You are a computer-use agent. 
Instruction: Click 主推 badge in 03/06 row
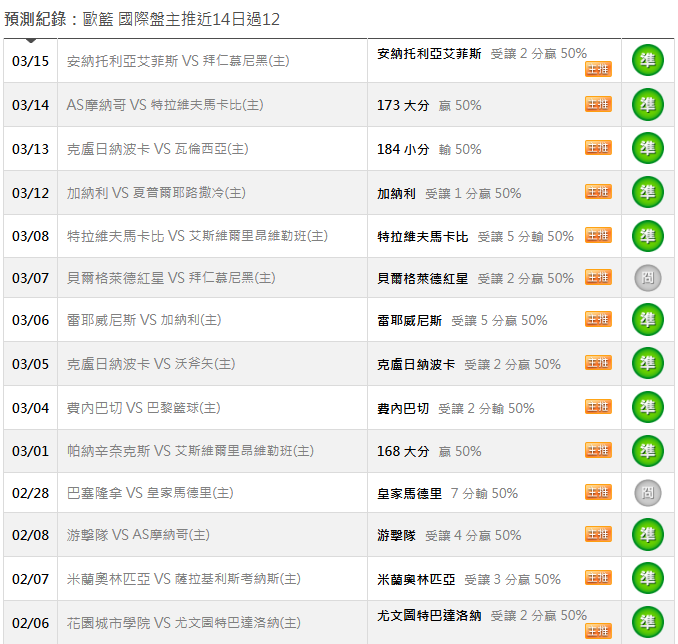(598, 319)
